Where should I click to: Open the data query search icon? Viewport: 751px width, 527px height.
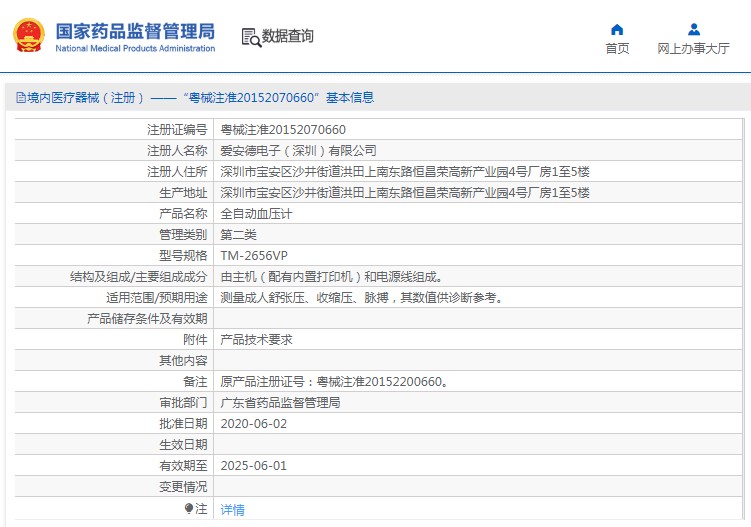coord(251,37)
